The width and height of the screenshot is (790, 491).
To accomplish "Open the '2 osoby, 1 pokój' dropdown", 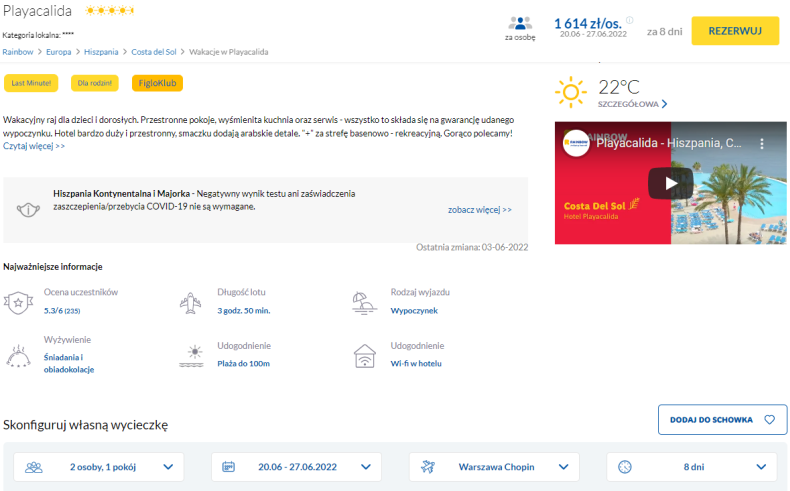I will click(x=99, y=467).
